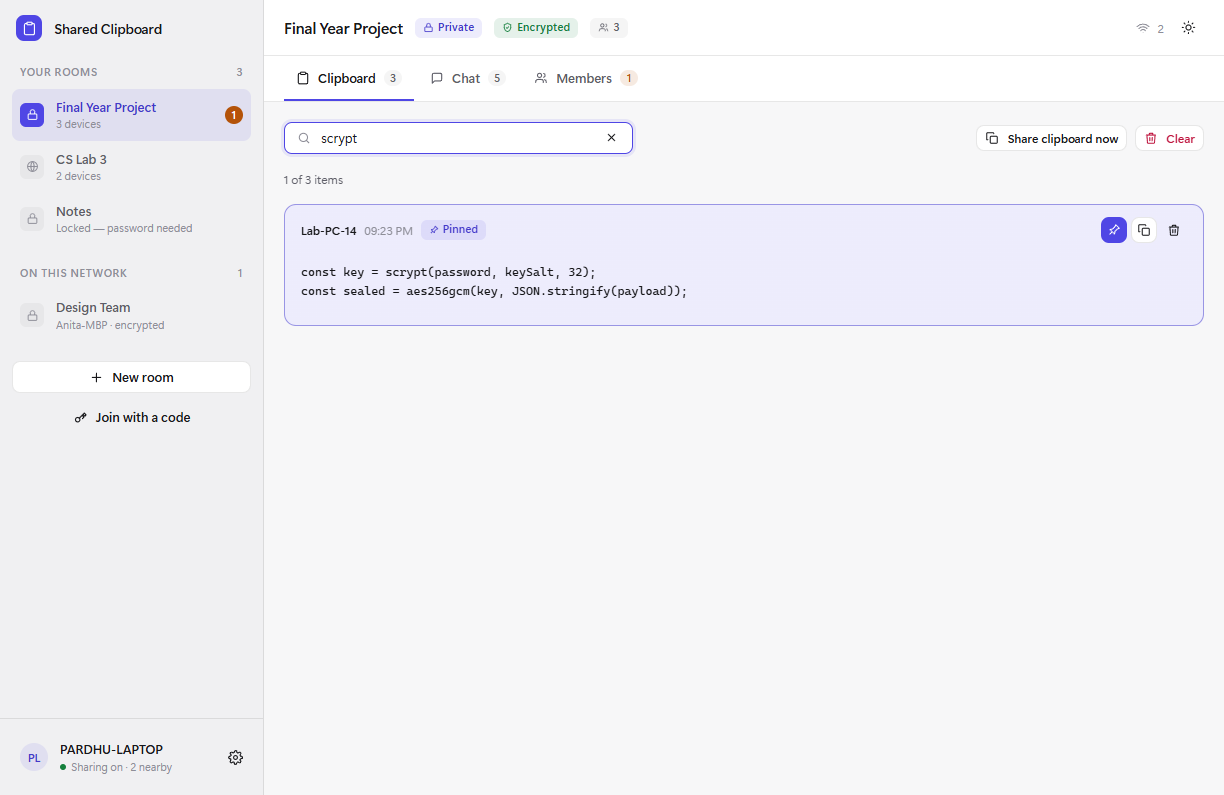Viewport: 1224px width, 795px height.
Task: Click the Final Year Project header title
Action: [x=343, y=28]
